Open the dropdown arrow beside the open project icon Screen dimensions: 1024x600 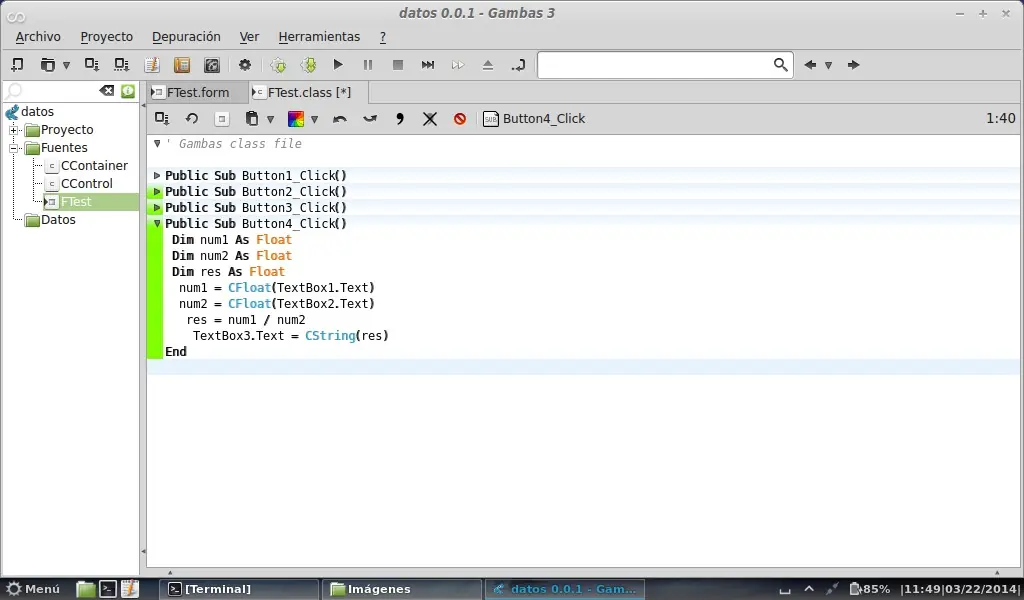click(x=66, y=65)
